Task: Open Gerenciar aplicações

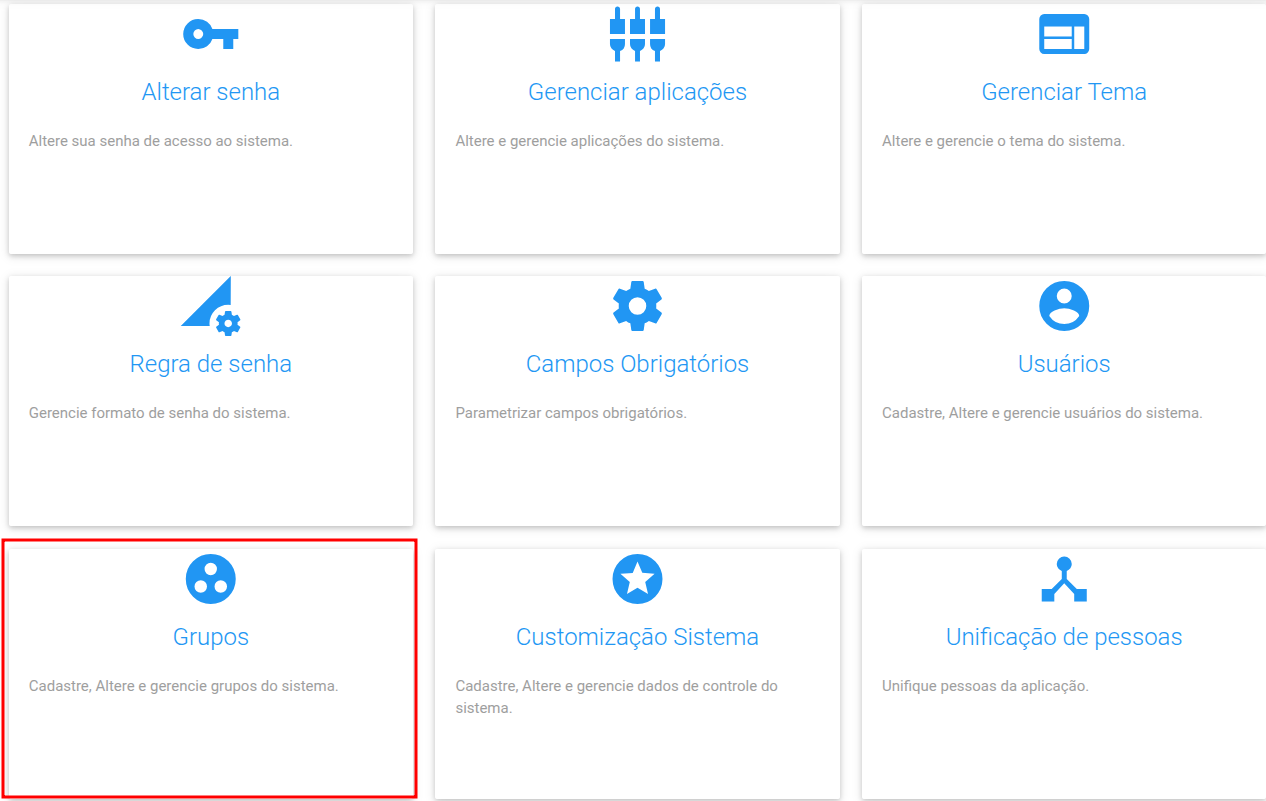Action: point(637,91)
